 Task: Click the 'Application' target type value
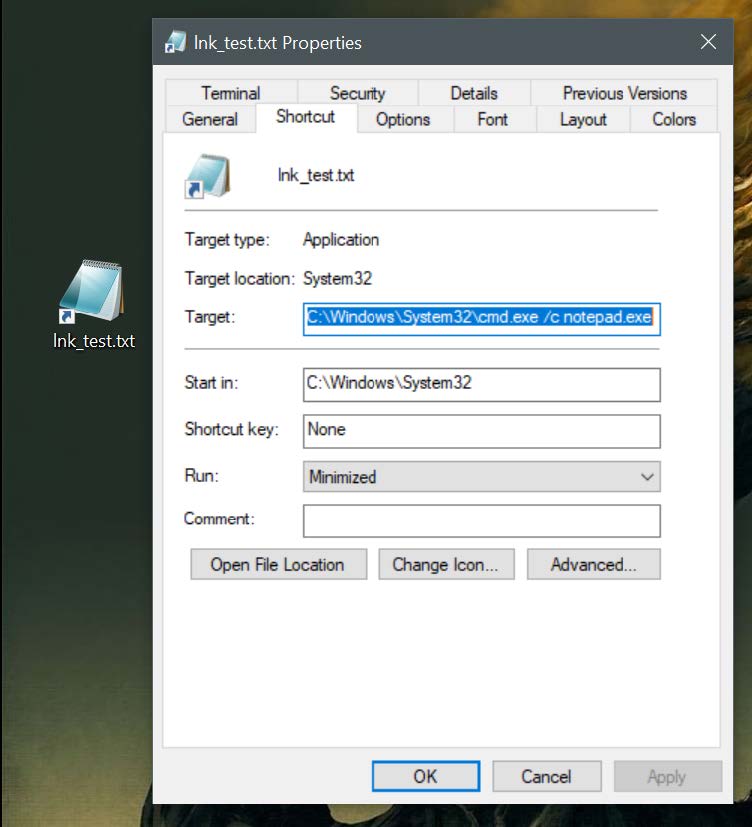point(341,239)
